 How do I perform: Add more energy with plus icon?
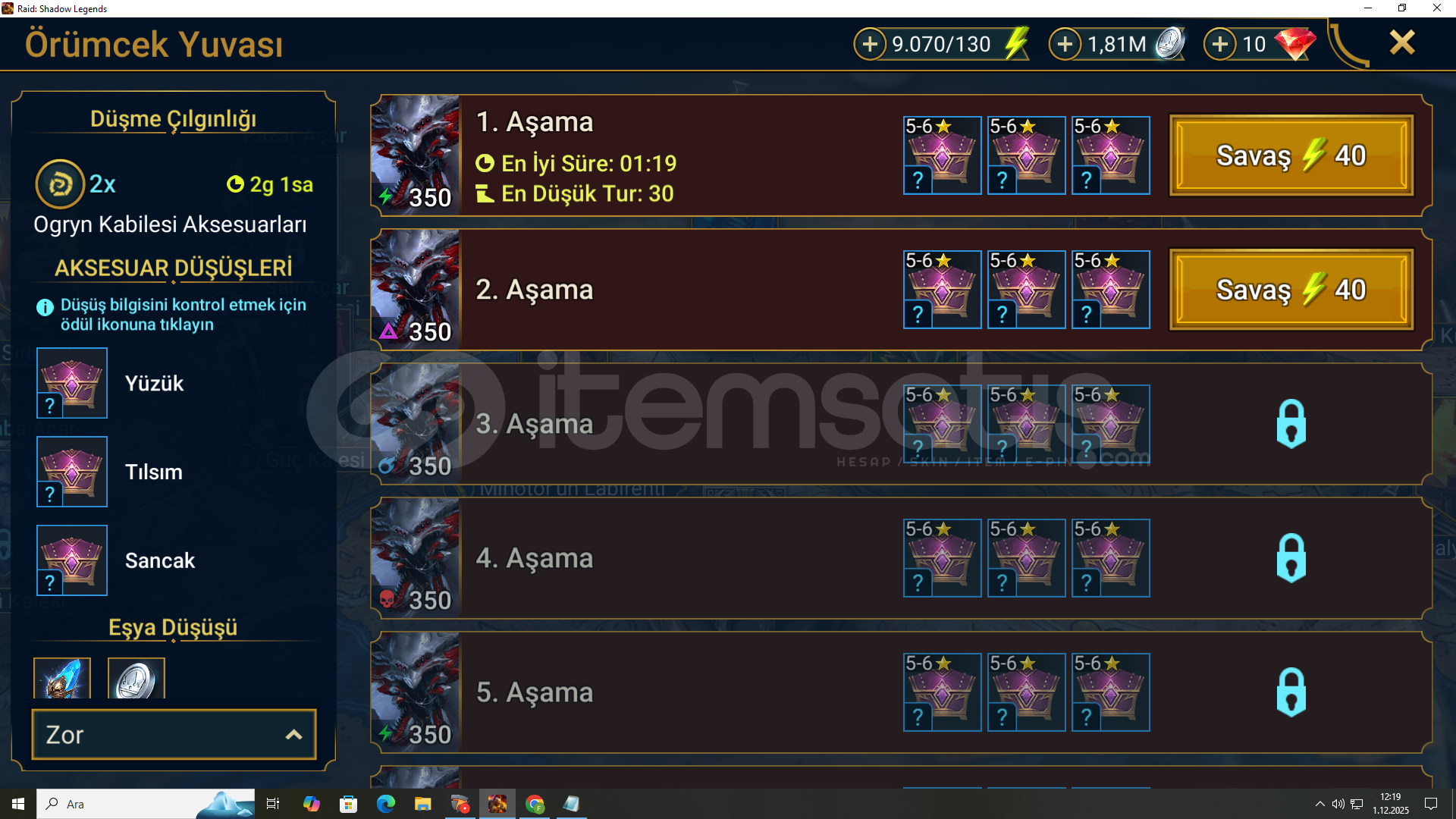pos(870,44)
